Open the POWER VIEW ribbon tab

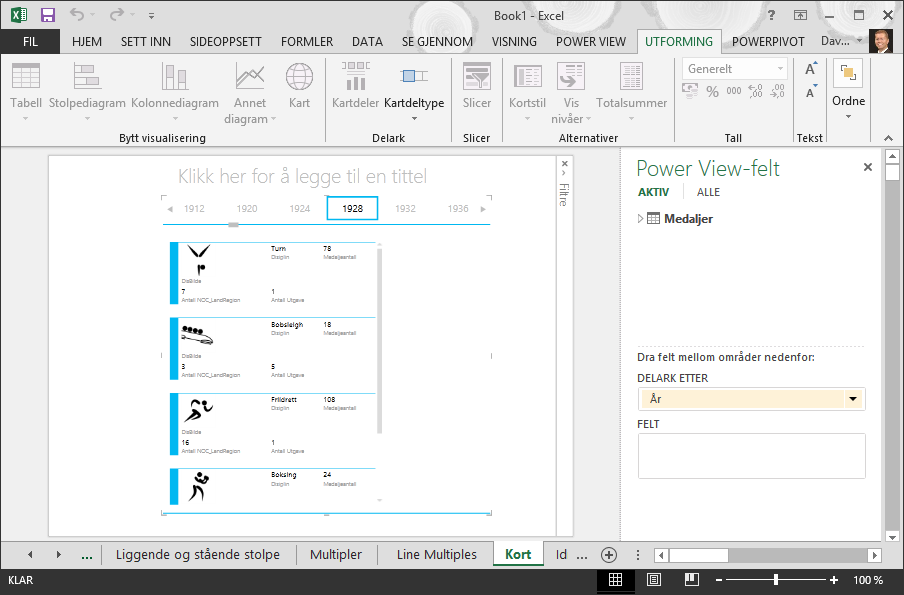(590, 42)
